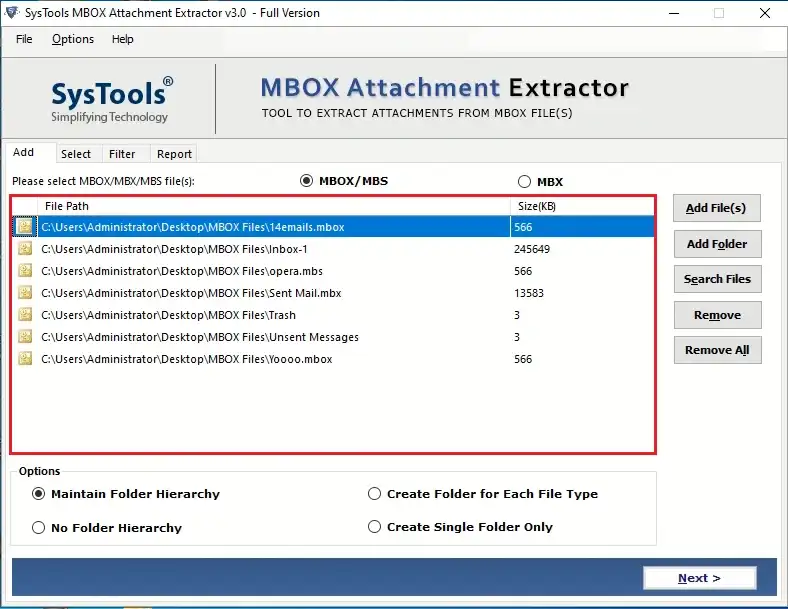Screen dimensions: 788x609
Task: Open the Report tab
Action: (x=174, y=154)
